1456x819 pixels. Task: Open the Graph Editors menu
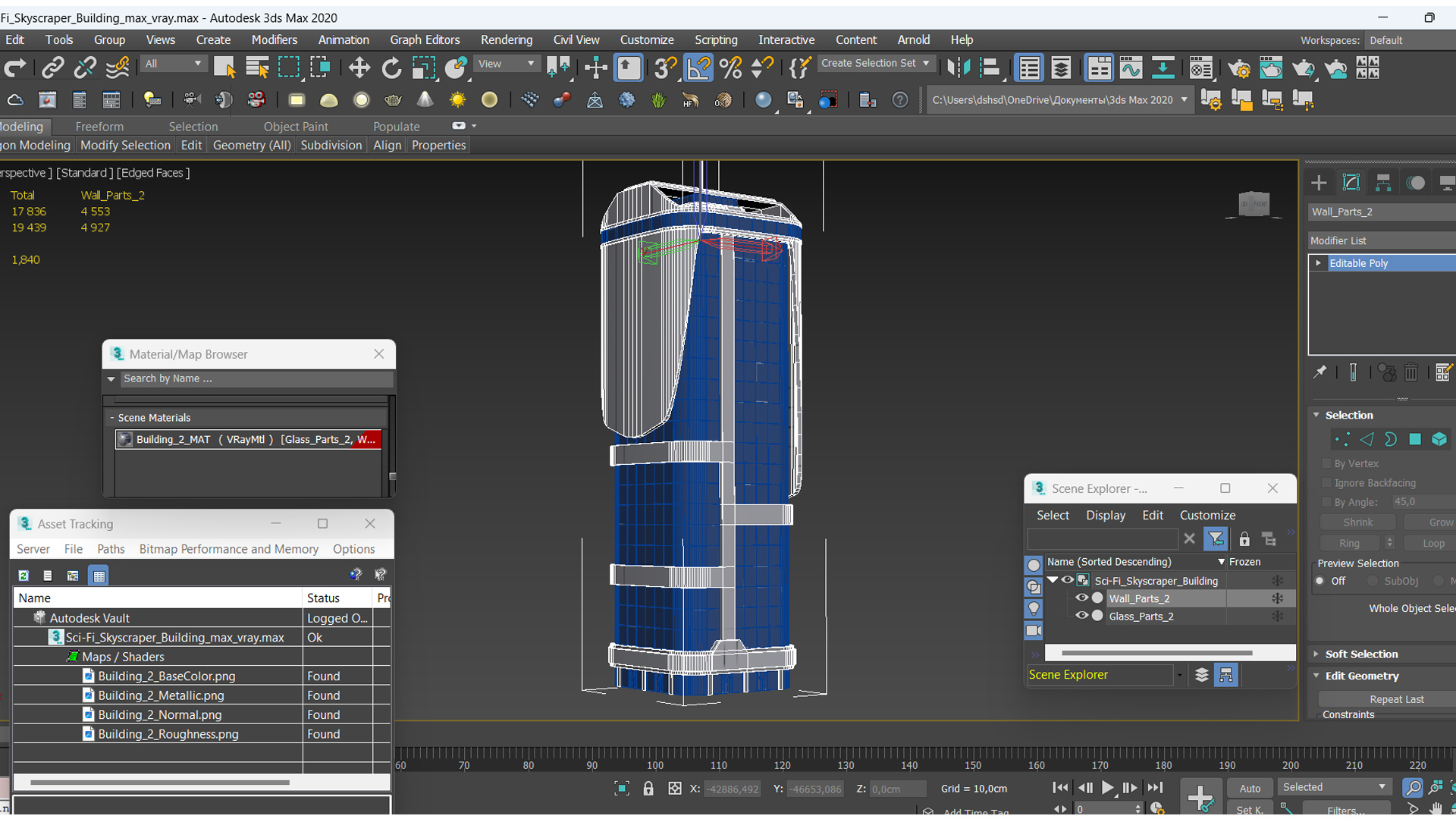coord(425,39)
